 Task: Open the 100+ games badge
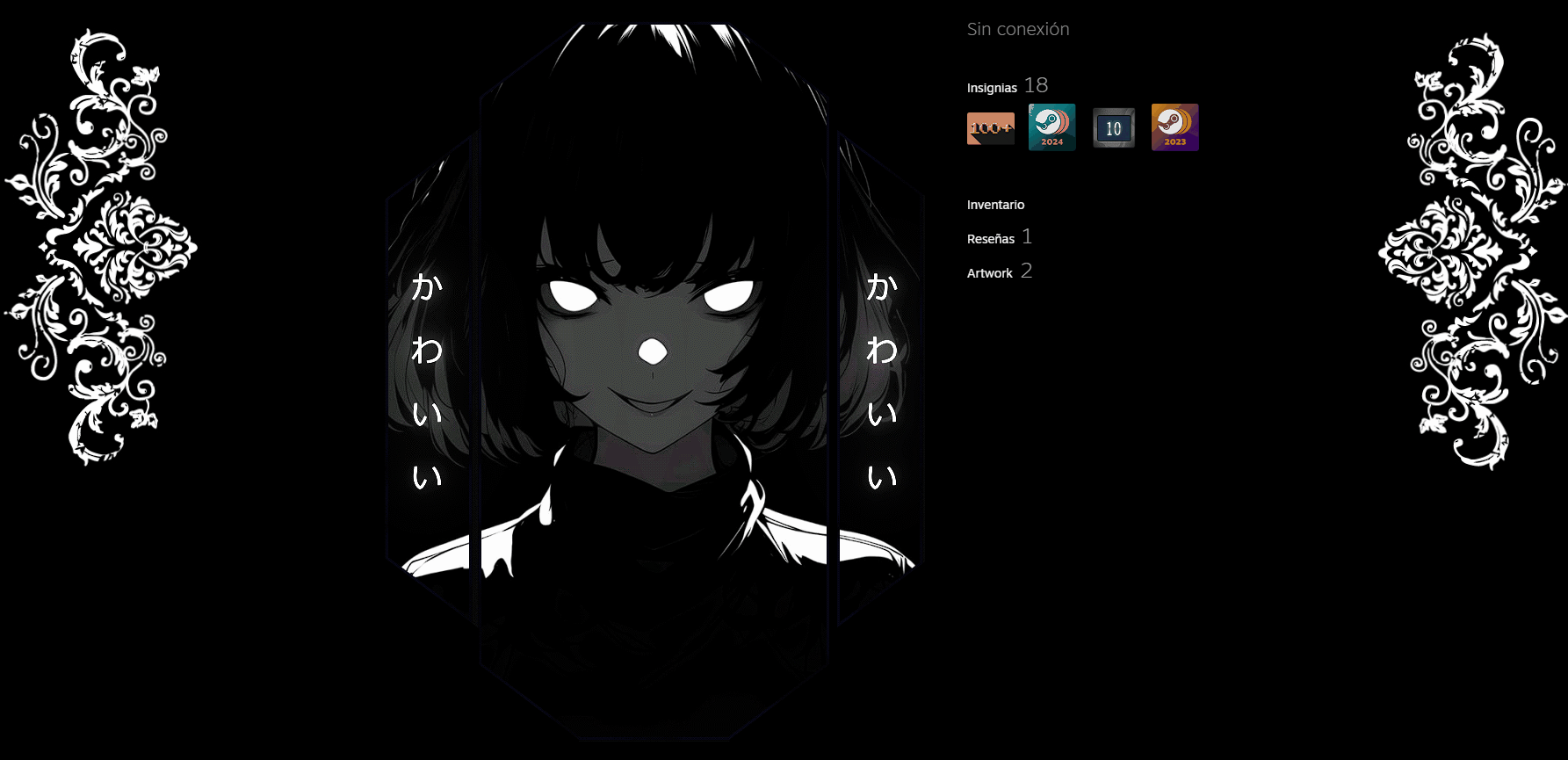point(991,128)
